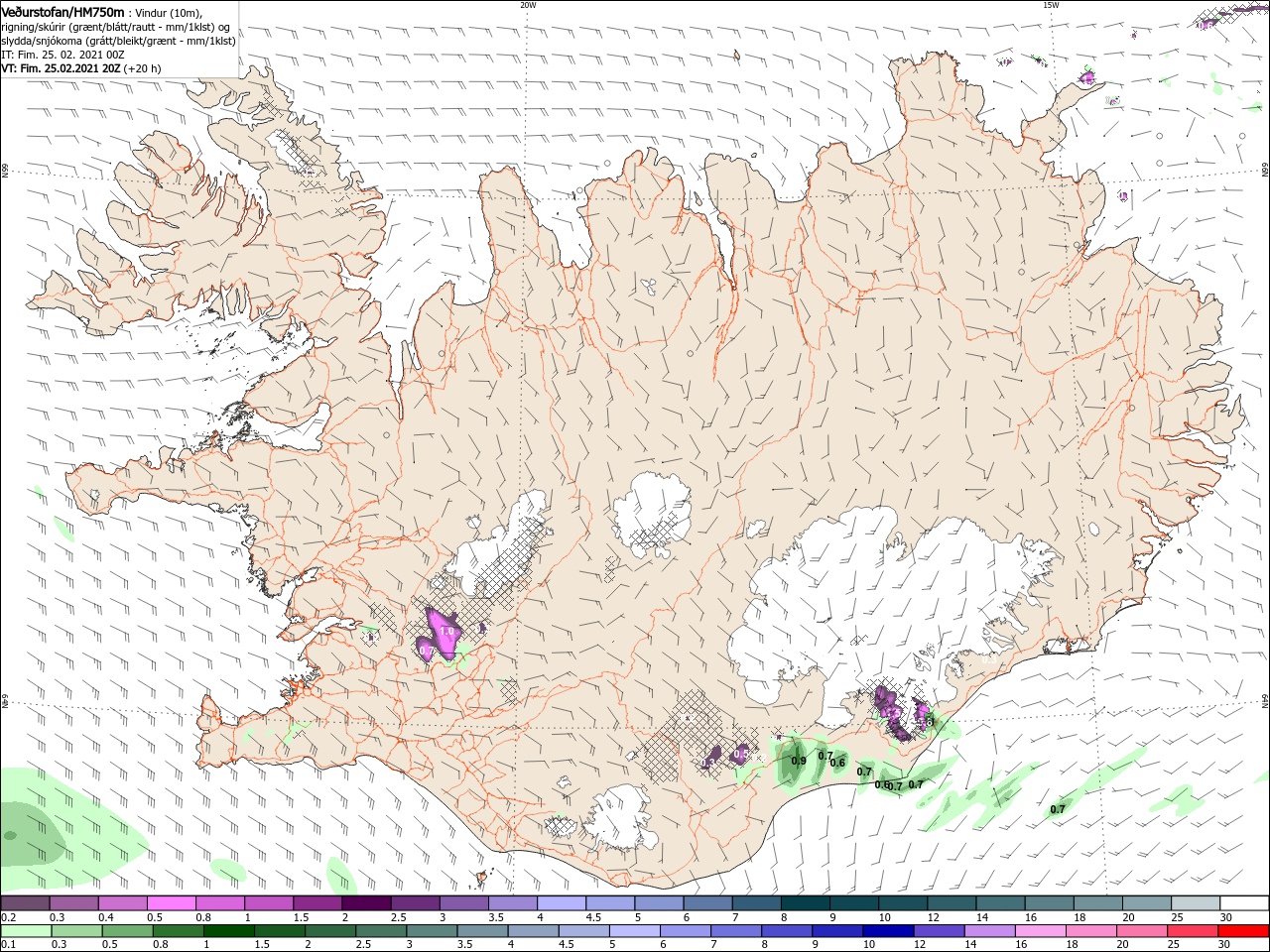Pick the upper-row purple swatch labeled 1.5
The image size is (1270, 952).
pos(317,903)
